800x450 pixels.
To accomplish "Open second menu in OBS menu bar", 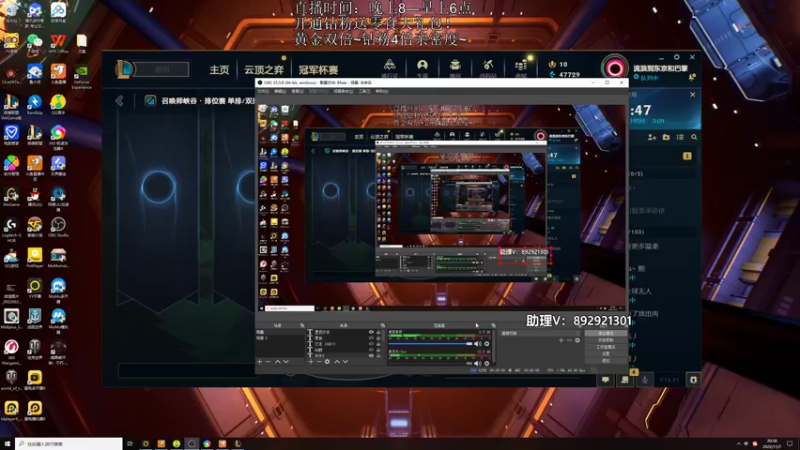I will pyautogui.click(x=280, y=91).
